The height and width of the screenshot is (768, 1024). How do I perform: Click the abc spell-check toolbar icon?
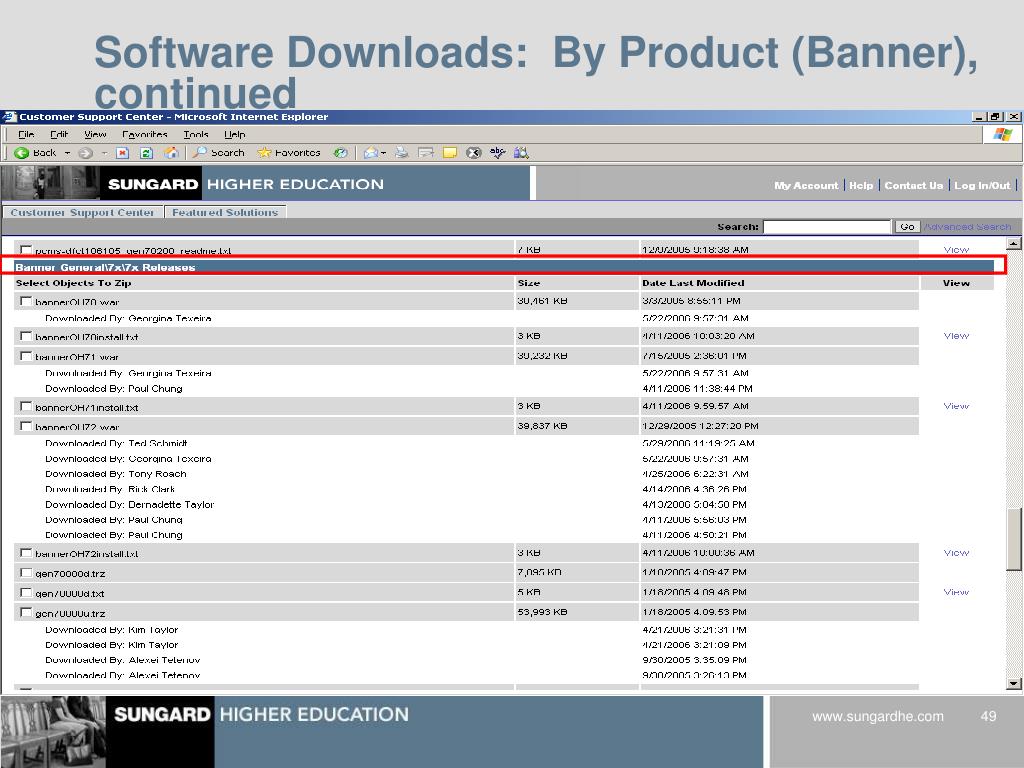pyautogui.click(x=498, y=153)
